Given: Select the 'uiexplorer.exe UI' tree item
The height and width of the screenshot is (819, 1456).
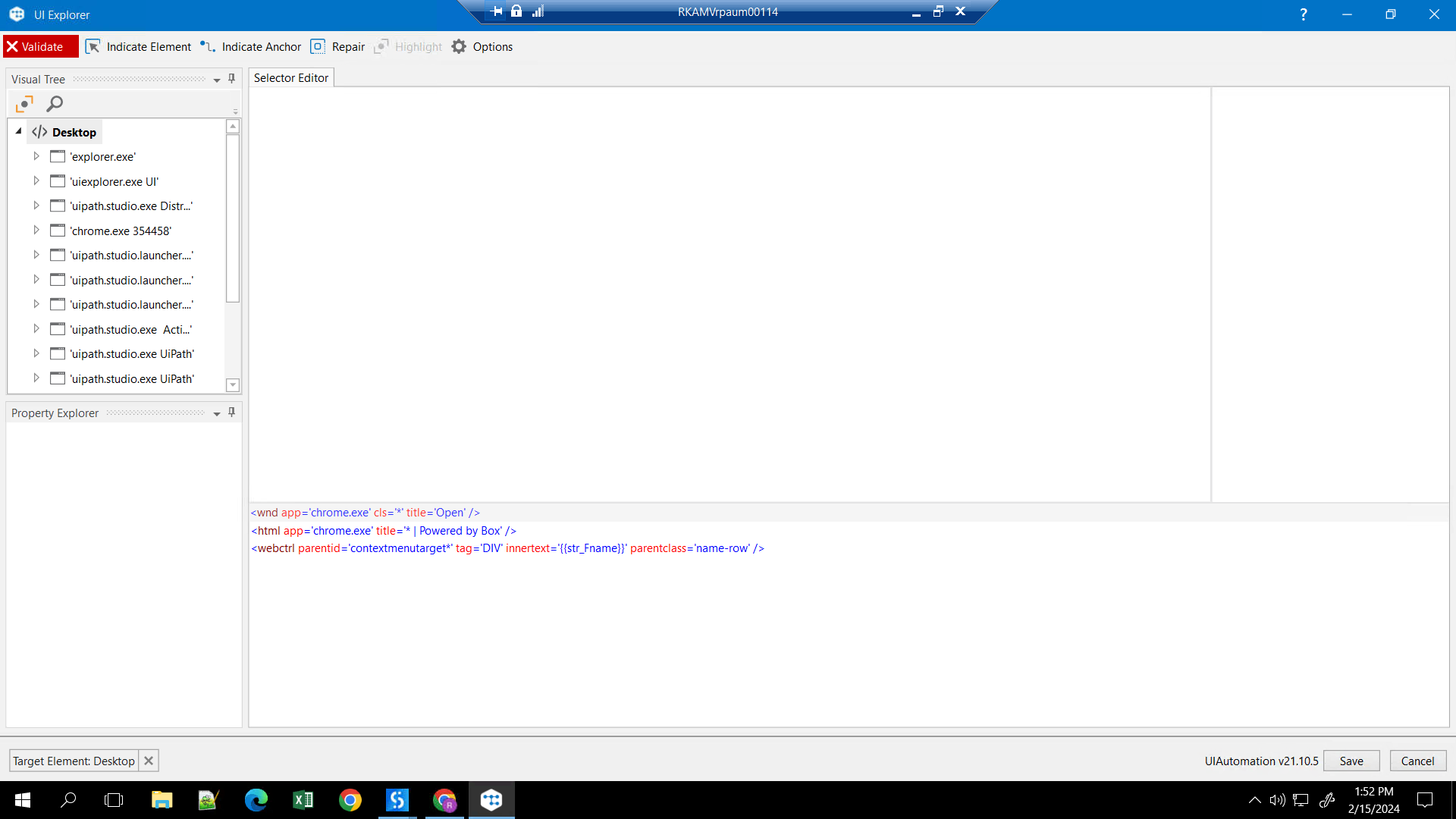Looking at the screenshot, I should 114,182.
